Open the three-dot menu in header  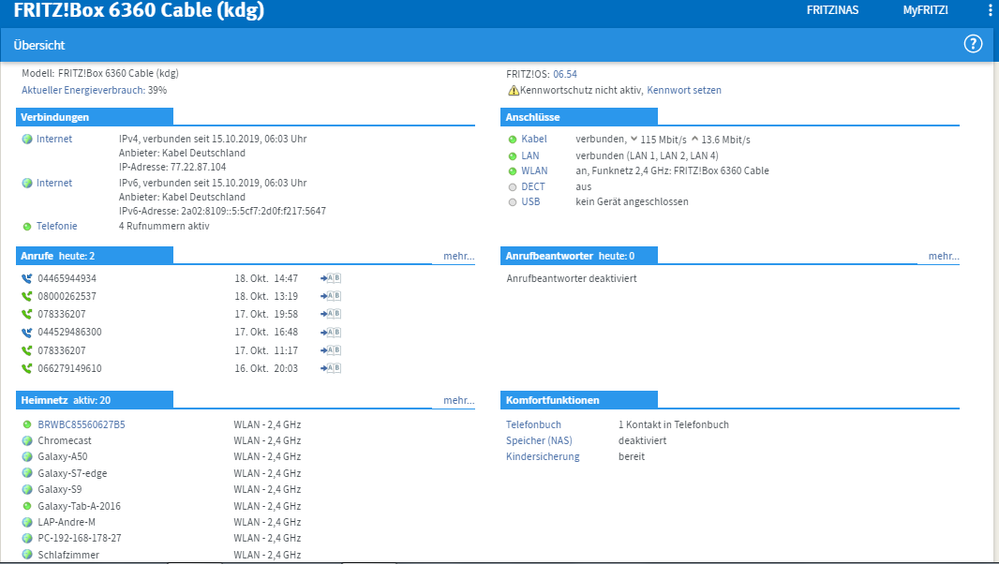pyautogui.click(x=990, y=10)
